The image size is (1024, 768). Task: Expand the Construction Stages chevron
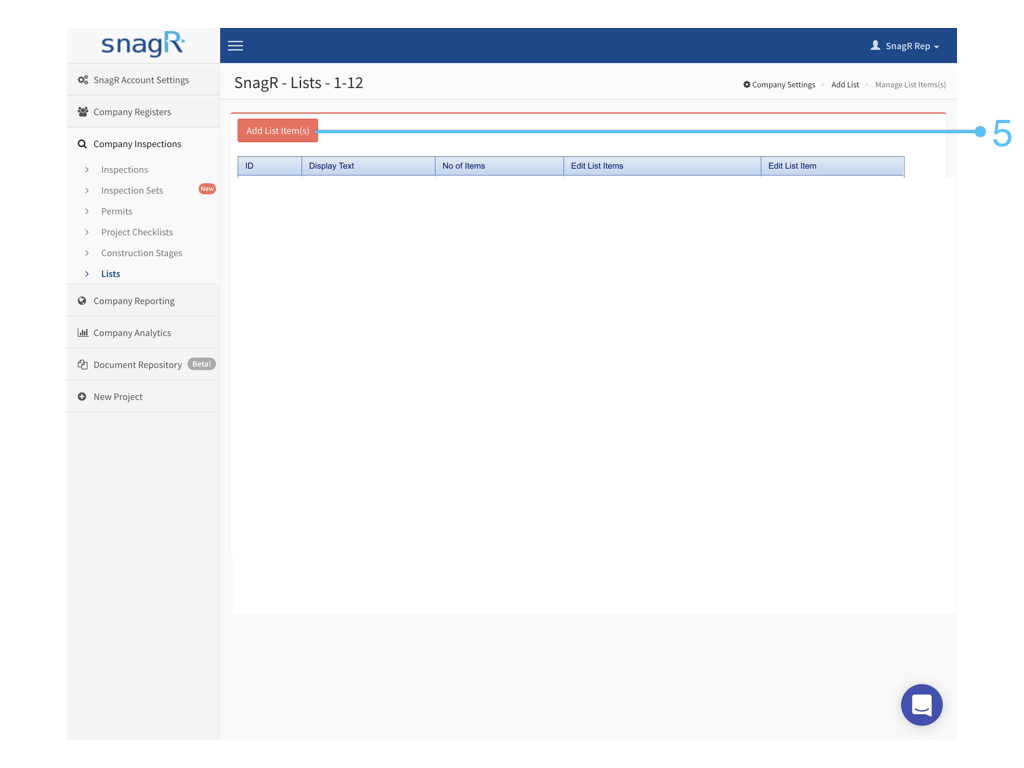(87, 253)
